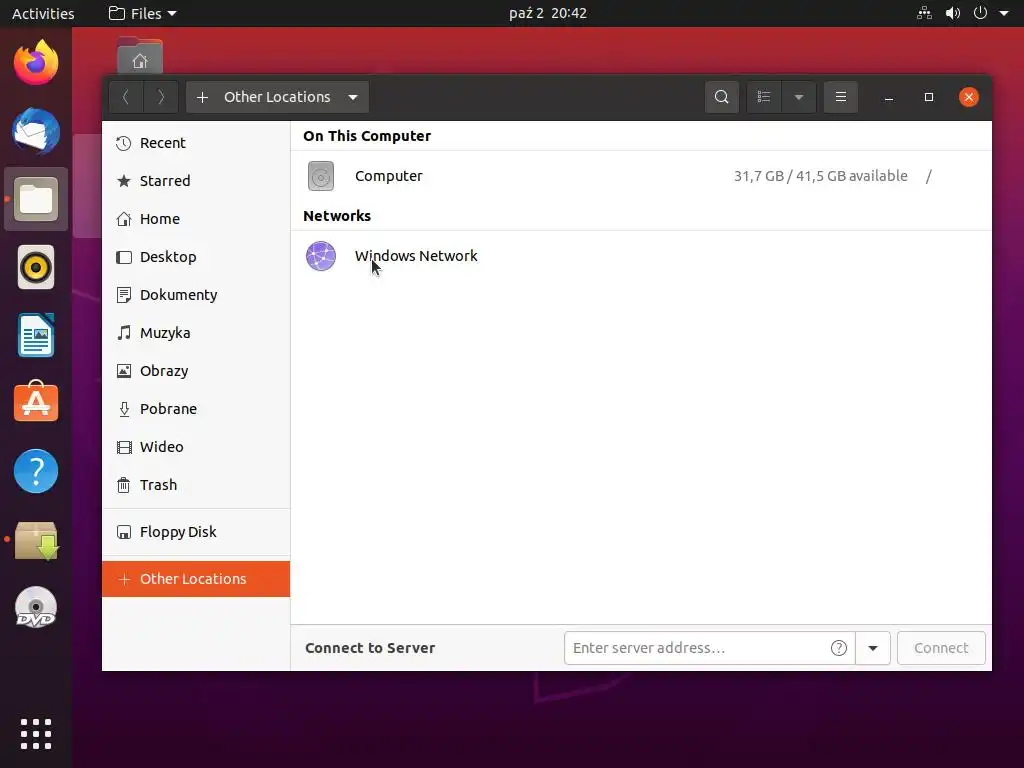Image resolution: width=1024 pixels, height=768 pixels.
Task: Show the applications grid
Action: coord(36,734)
